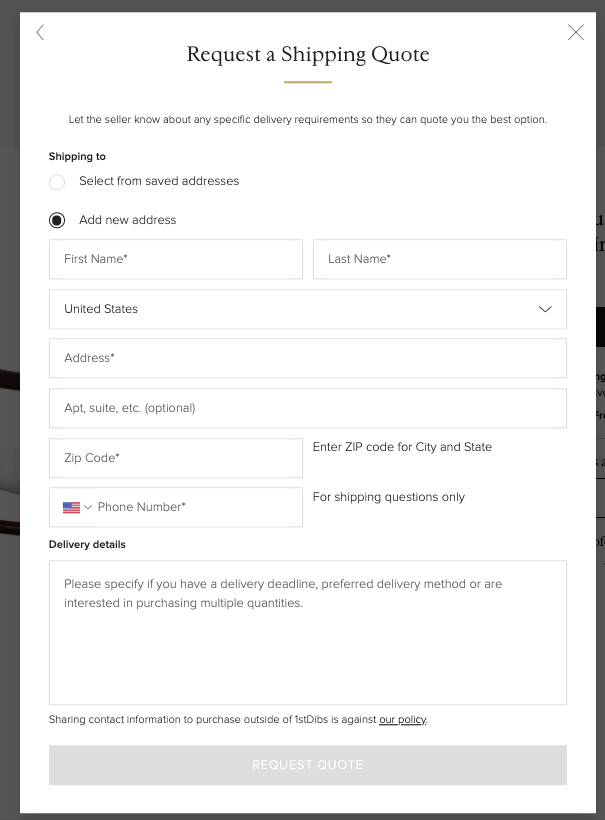Open the 'our policy' link
This screenshot has width=605, height=820.
pos(402,719)
